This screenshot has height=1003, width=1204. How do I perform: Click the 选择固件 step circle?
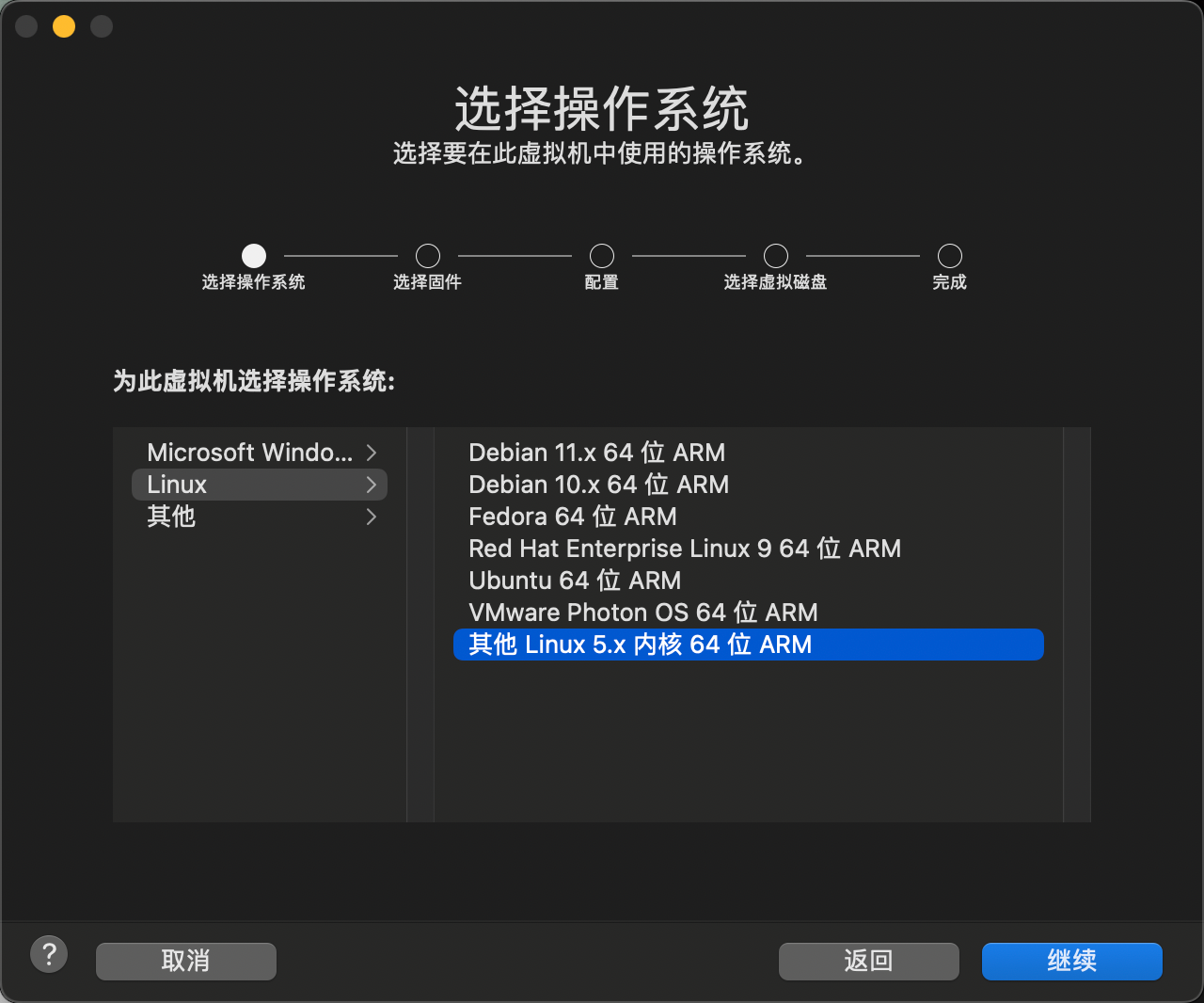click(427, 254)
